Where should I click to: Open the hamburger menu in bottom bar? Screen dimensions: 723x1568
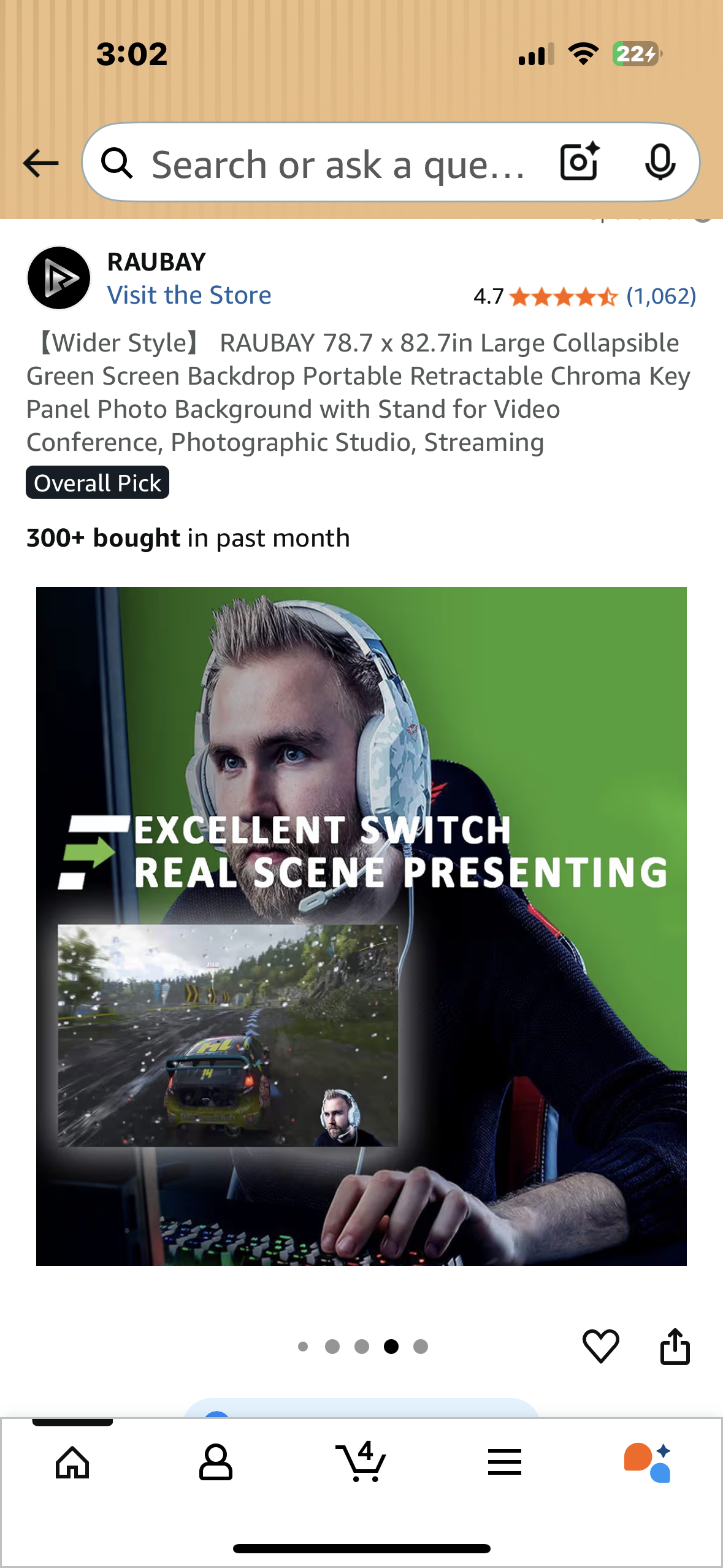point(505,1462)
